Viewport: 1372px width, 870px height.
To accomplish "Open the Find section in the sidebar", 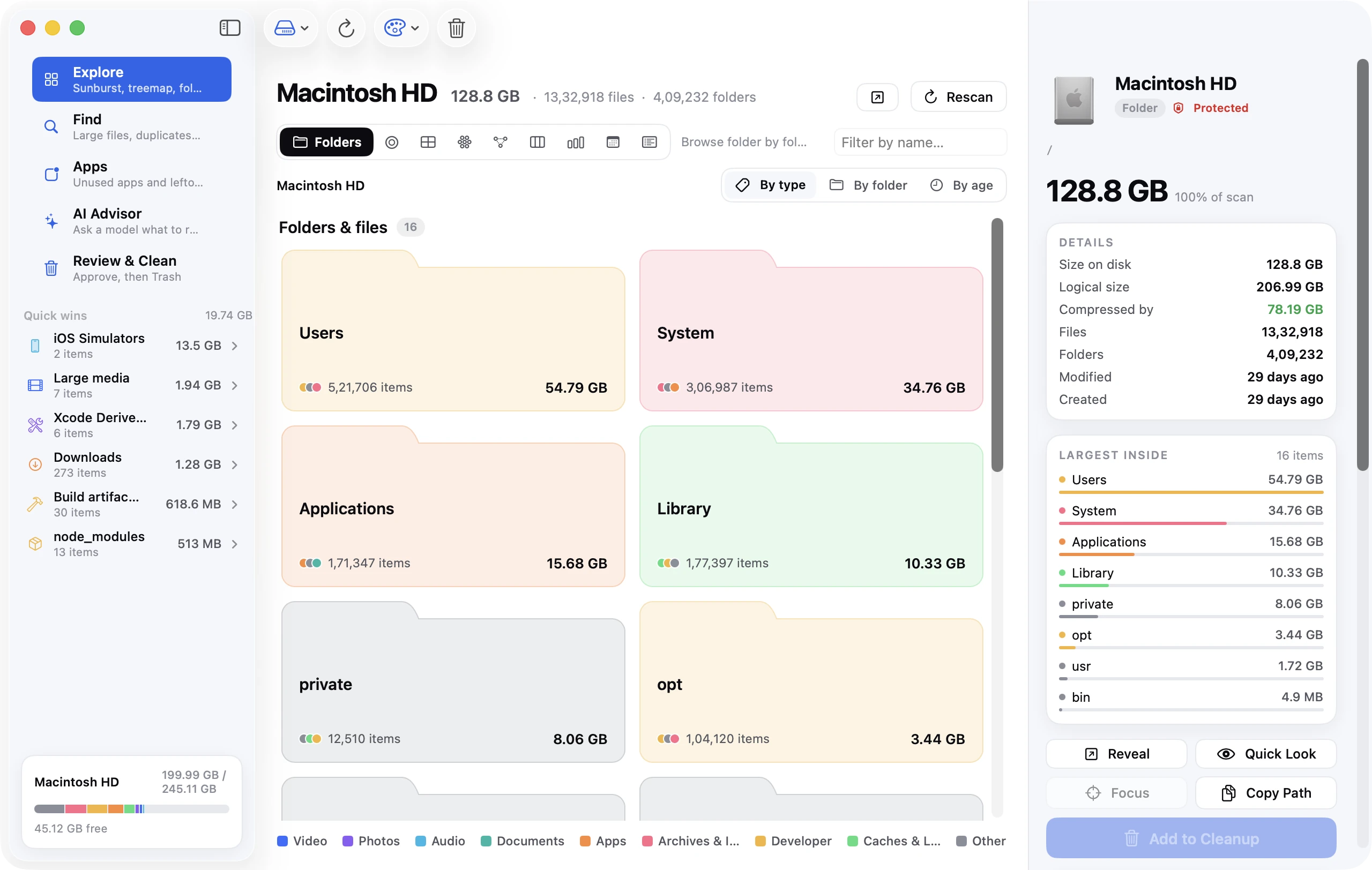I will [x=132, y=126].
